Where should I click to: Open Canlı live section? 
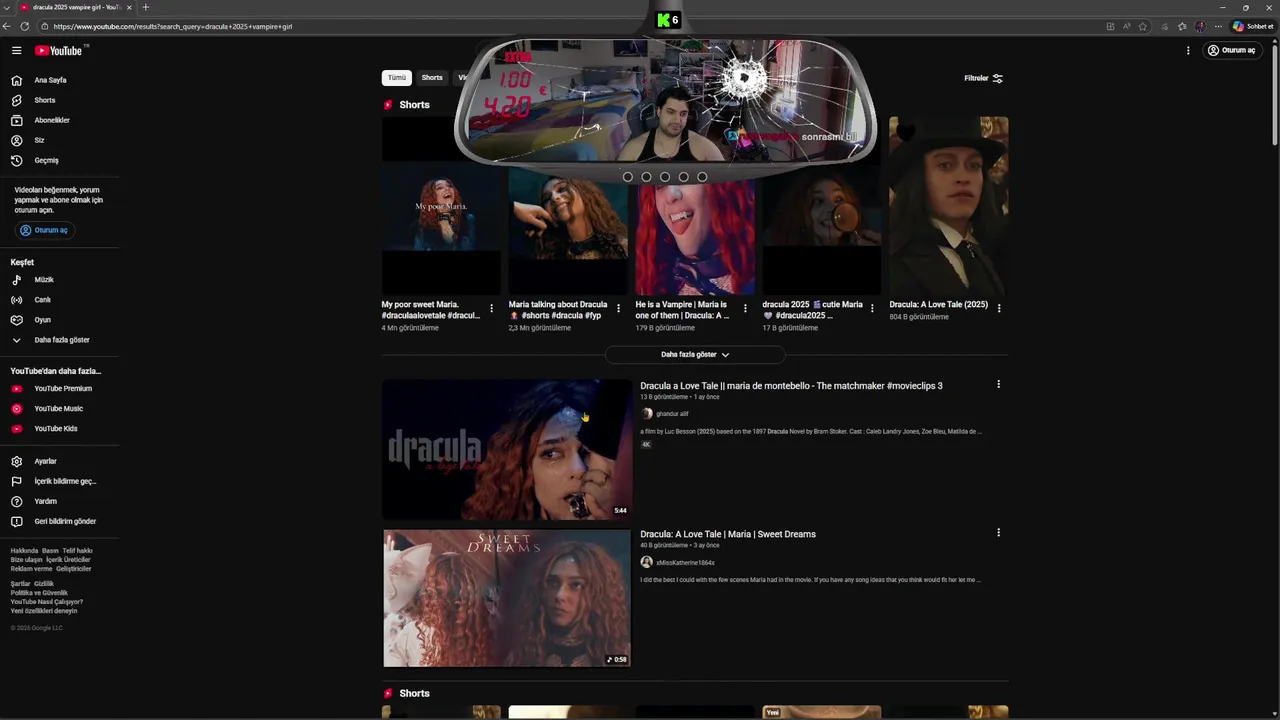60,300
